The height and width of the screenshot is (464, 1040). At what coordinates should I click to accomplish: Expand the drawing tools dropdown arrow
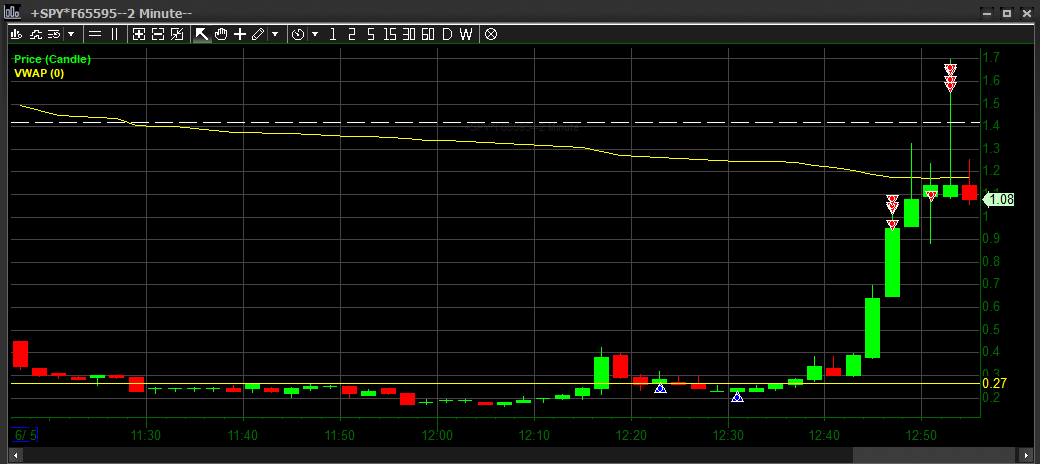click(275, 34)
